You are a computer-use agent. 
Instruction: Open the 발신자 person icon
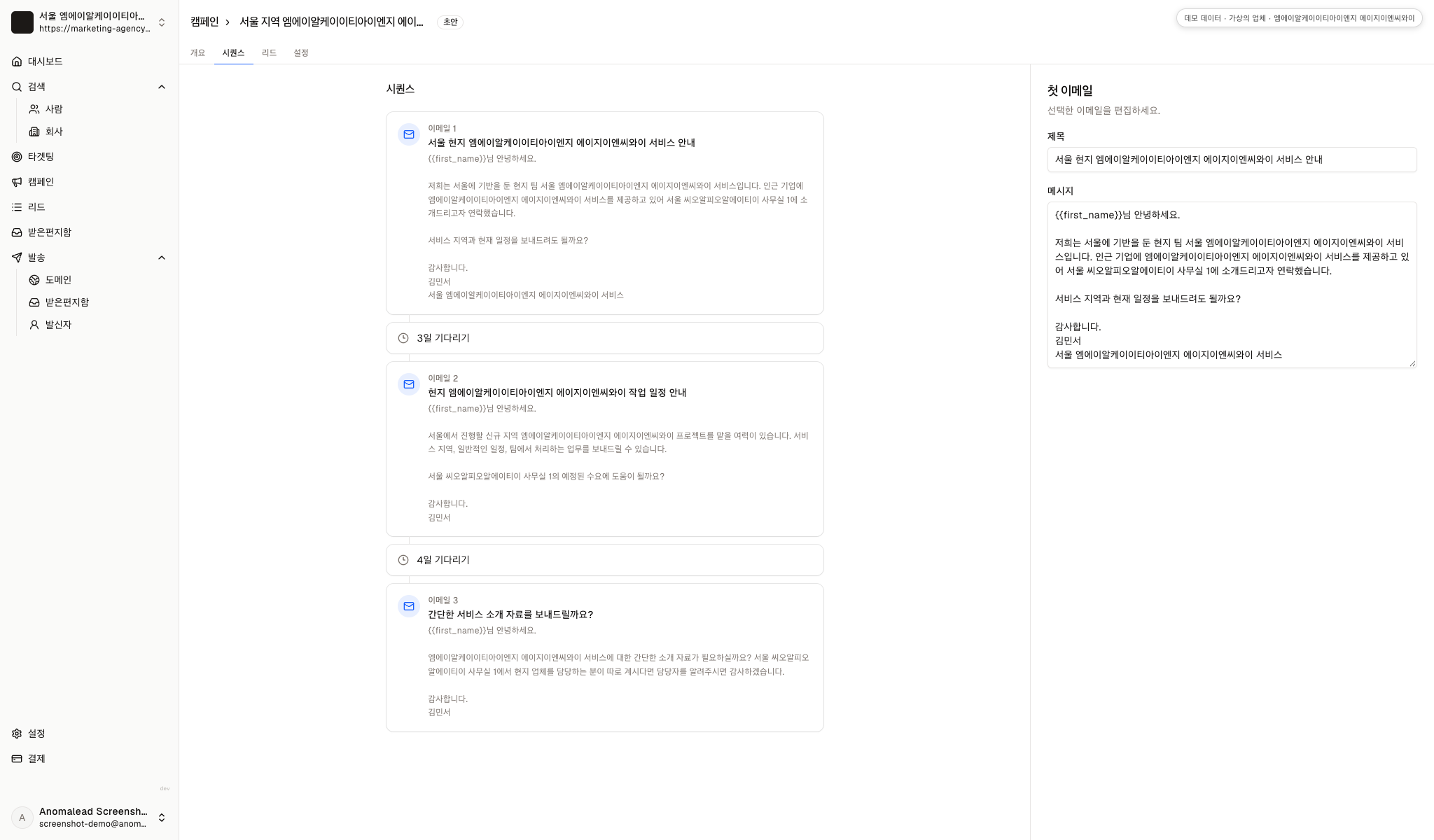pyautogui.click(x=34, y=325)
